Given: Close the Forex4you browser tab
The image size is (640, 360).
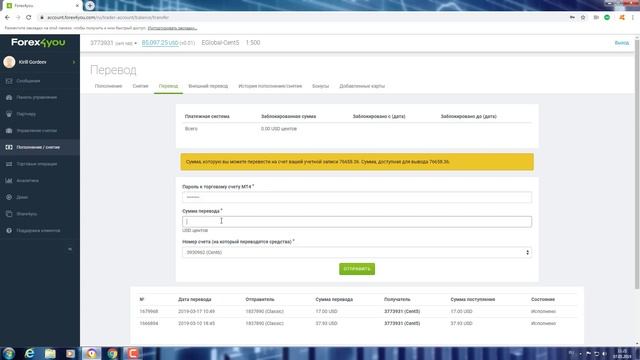Looking at the screenshot, I should (77, 6).
